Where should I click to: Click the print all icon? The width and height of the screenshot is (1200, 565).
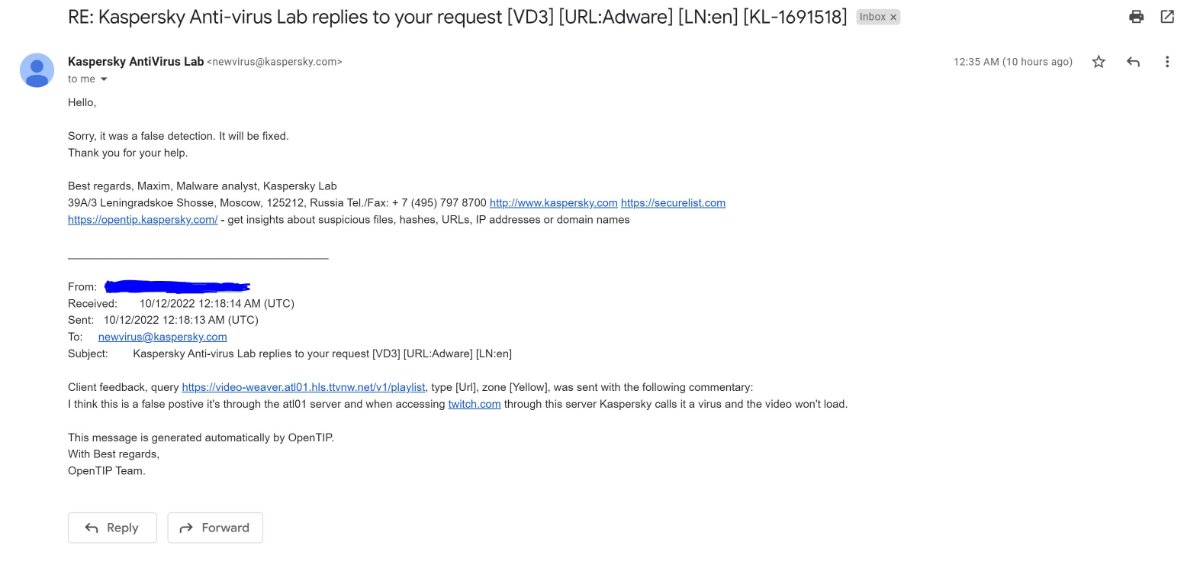(1136, 17)
